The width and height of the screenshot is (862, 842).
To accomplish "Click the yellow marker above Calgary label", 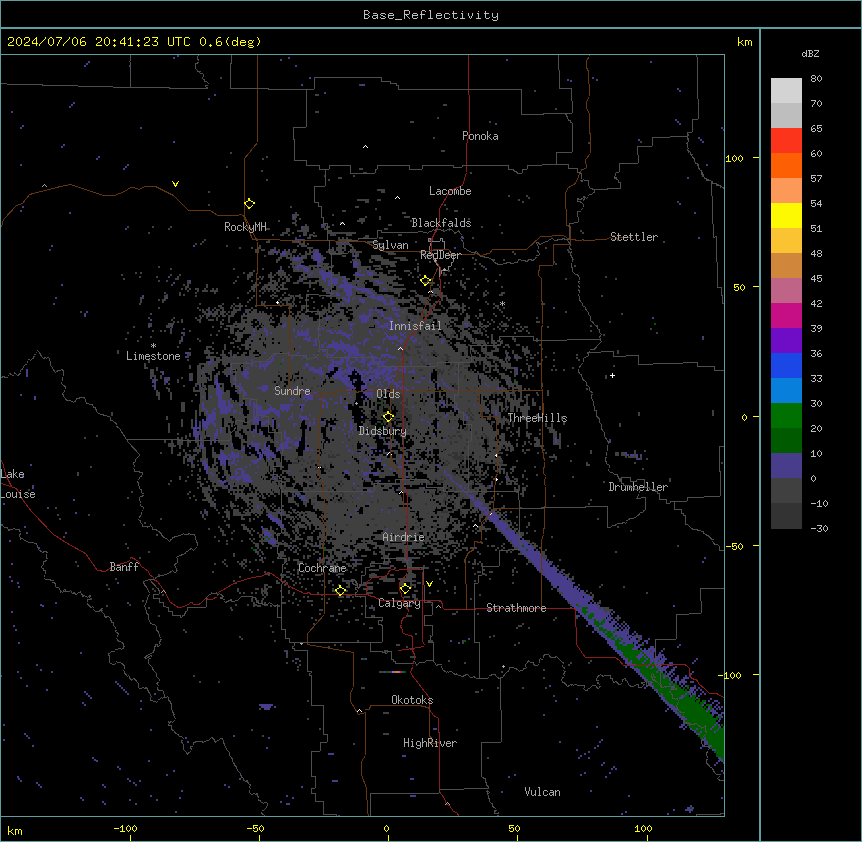I will pos(405,589).
